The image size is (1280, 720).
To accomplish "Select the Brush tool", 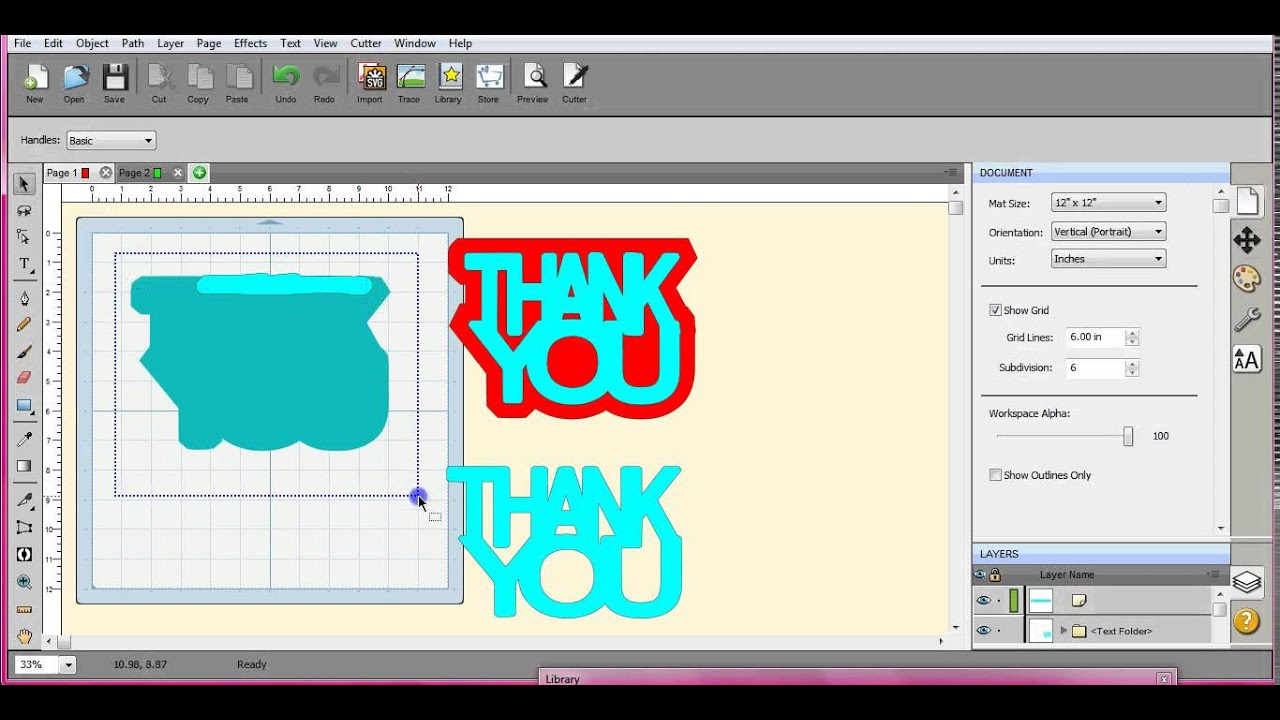I will [25, 351].
